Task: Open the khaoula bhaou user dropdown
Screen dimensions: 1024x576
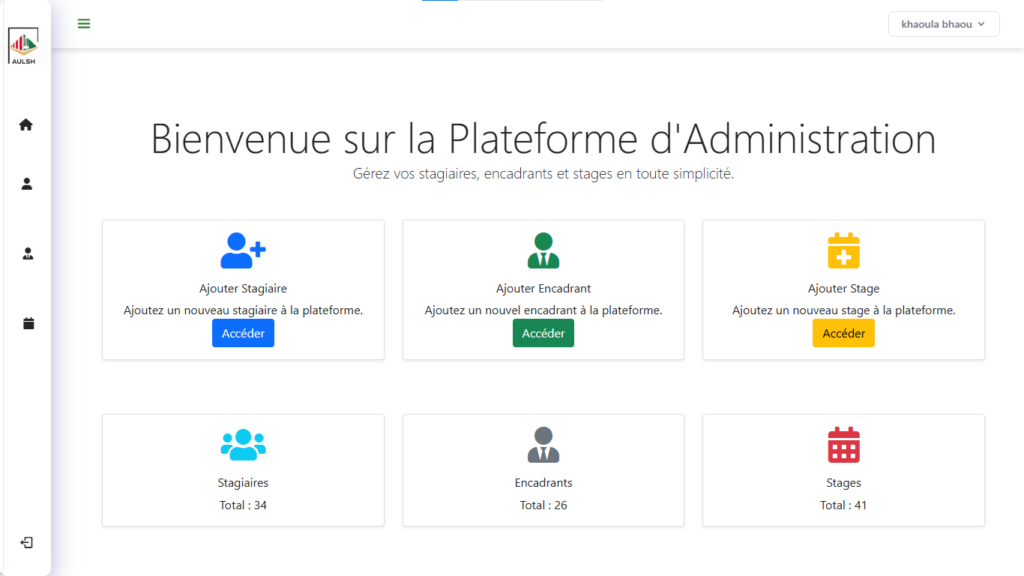Action: 943,24
